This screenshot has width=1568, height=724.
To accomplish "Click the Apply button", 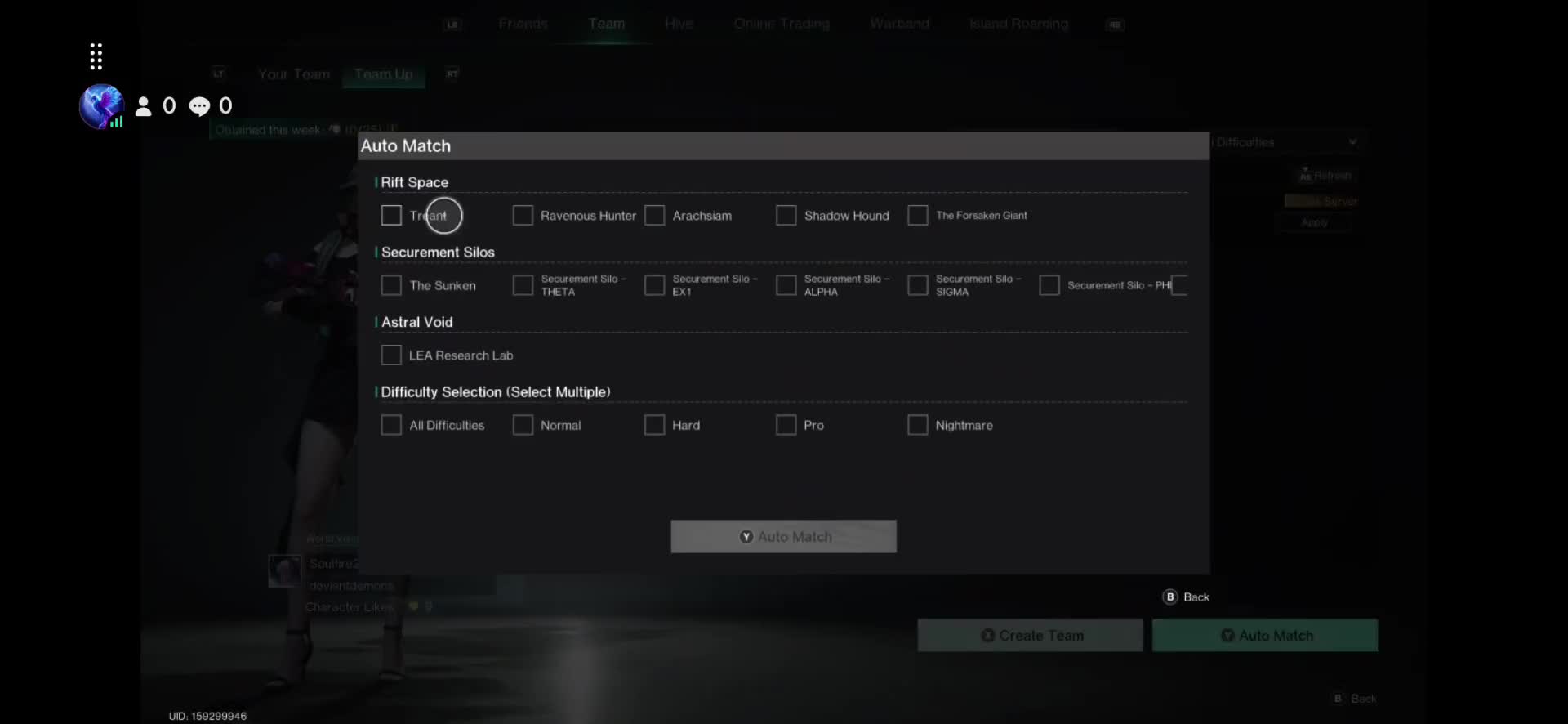I will coord(1315,222).
